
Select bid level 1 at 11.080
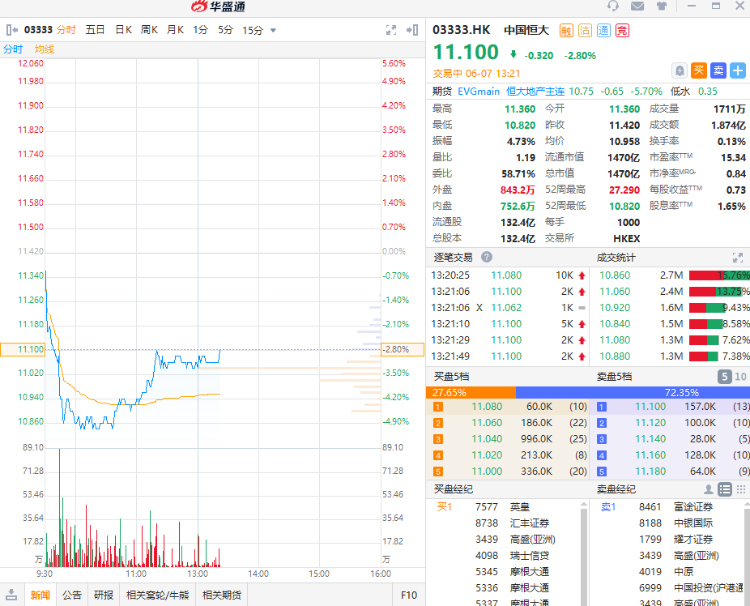(x=507, y=407)
